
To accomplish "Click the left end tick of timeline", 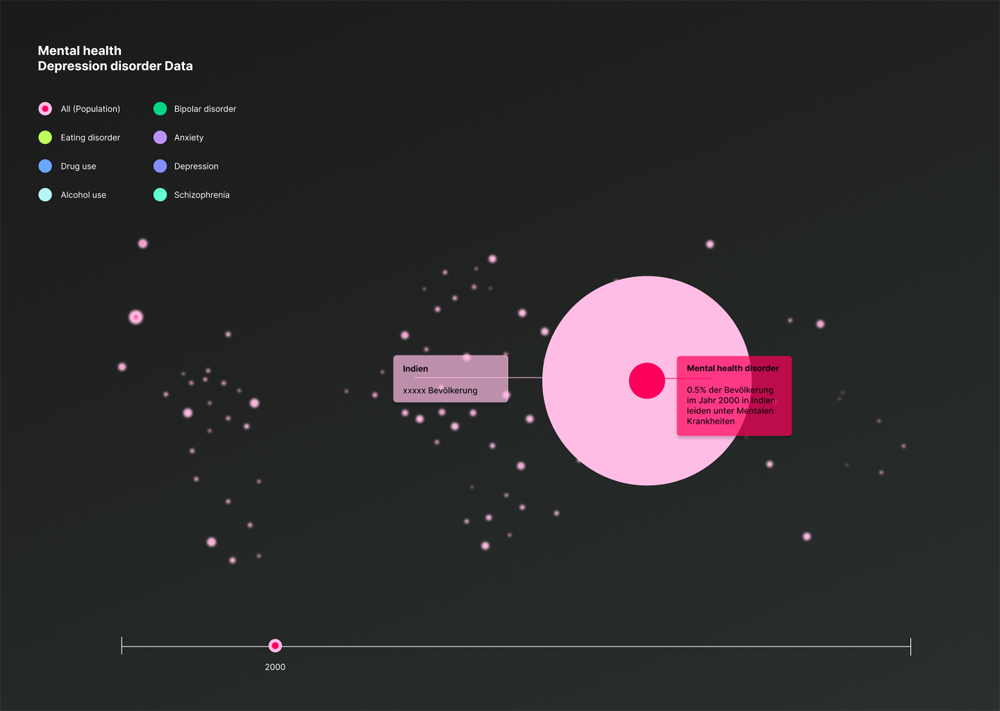I will click(x=122, y=647).
